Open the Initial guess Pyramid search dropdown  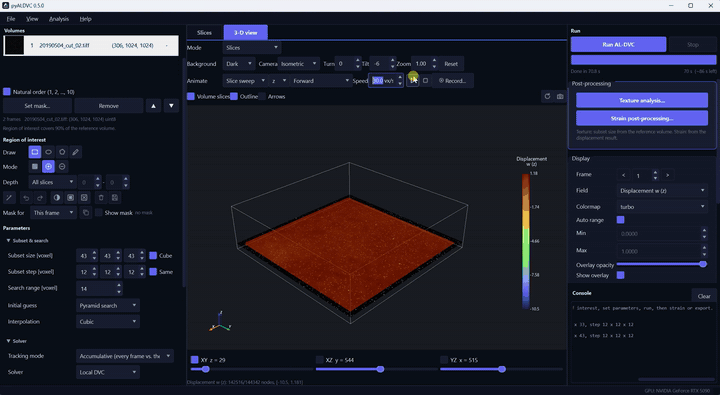coord(107,305)
